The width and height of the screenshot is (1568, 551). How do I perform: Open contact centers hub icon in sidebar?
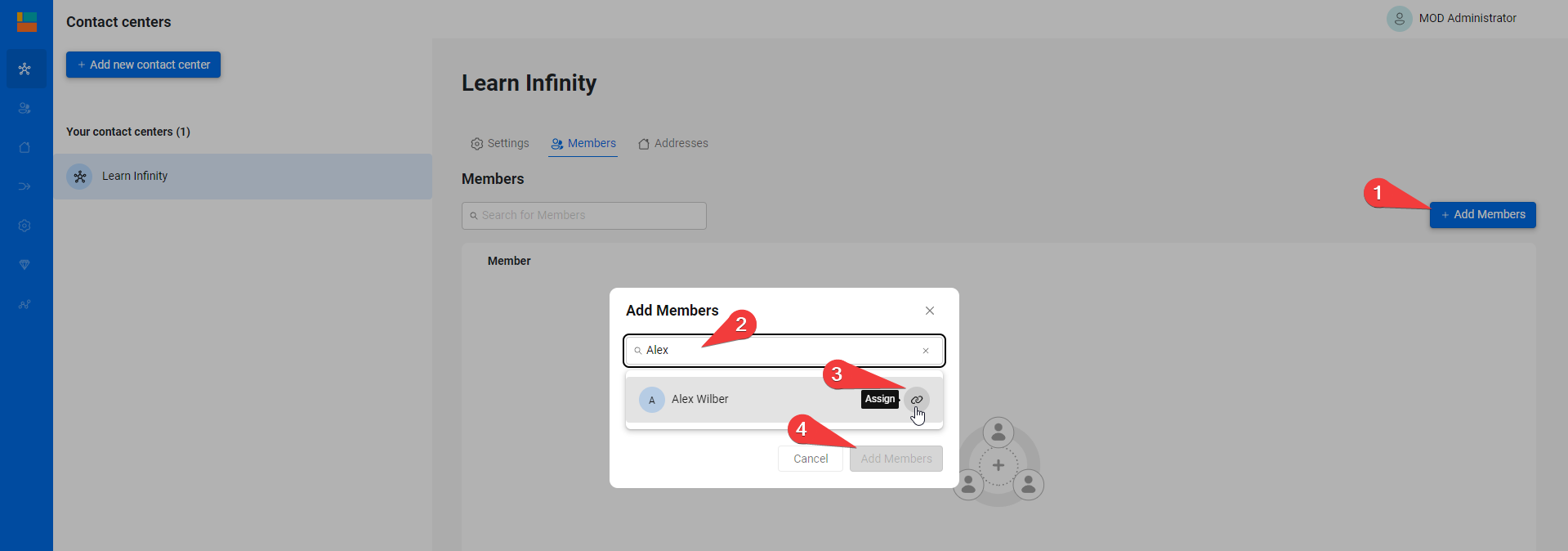coord(25,69)
